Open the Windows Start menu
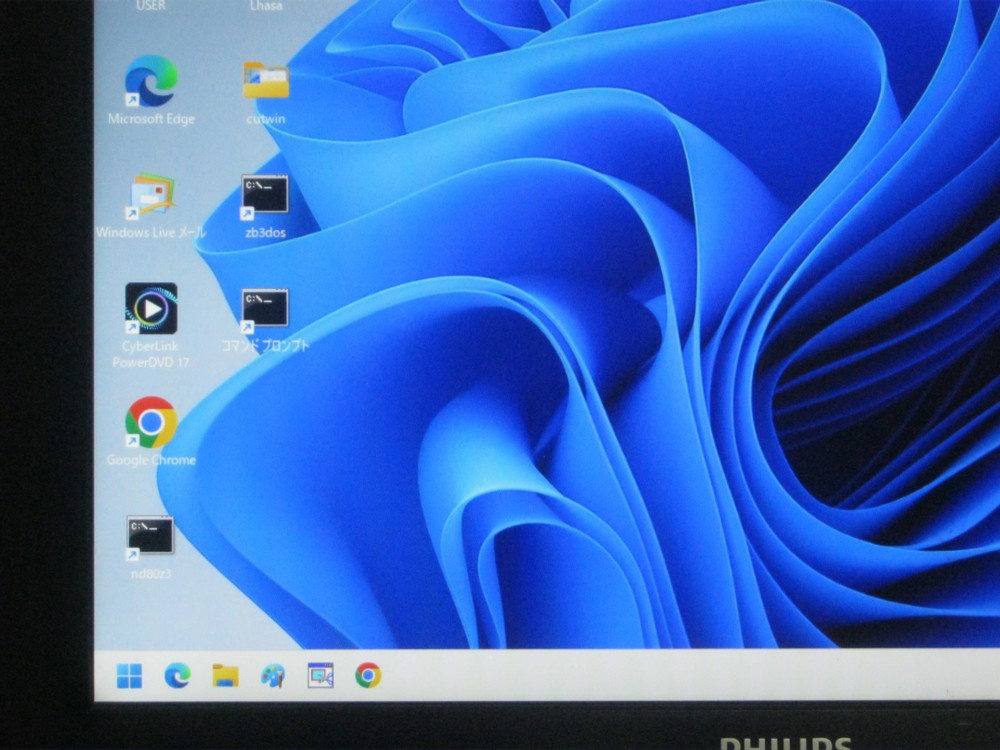The image size is (1000, 750). point(129,676)
